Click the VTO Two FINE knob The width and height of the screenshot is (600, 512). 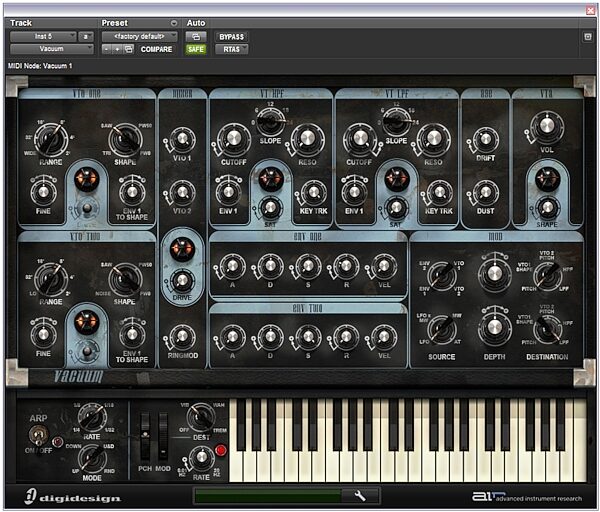tap(43, 334)
